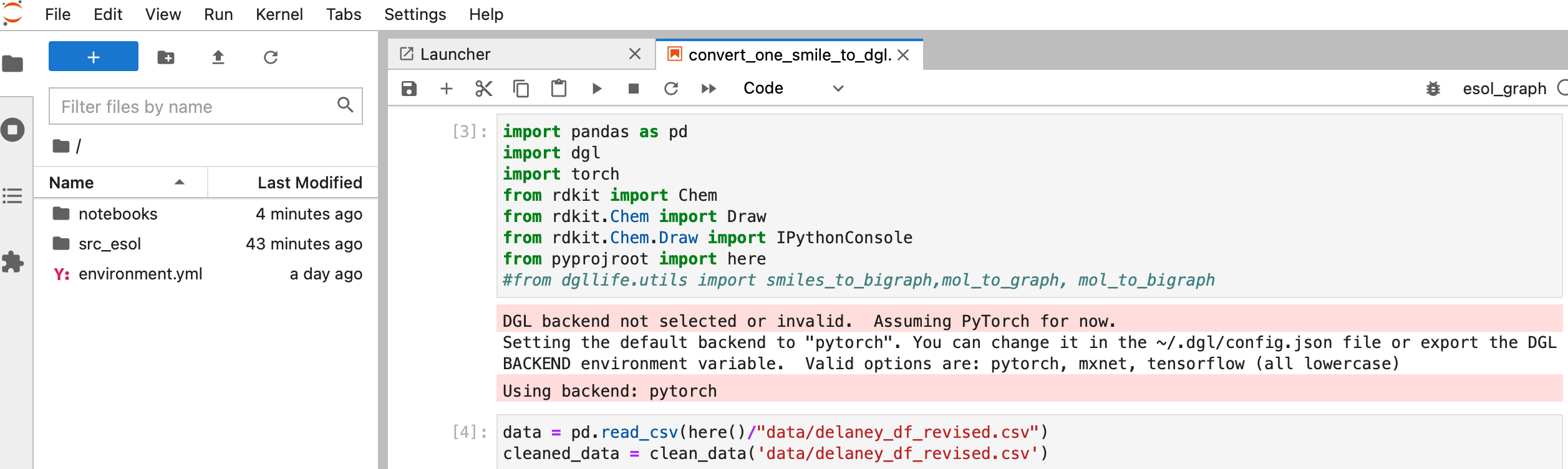Copy the selected cells
Image resolution: width=1568 pixels, height=469 pixels.
click(x=521, y=89)
